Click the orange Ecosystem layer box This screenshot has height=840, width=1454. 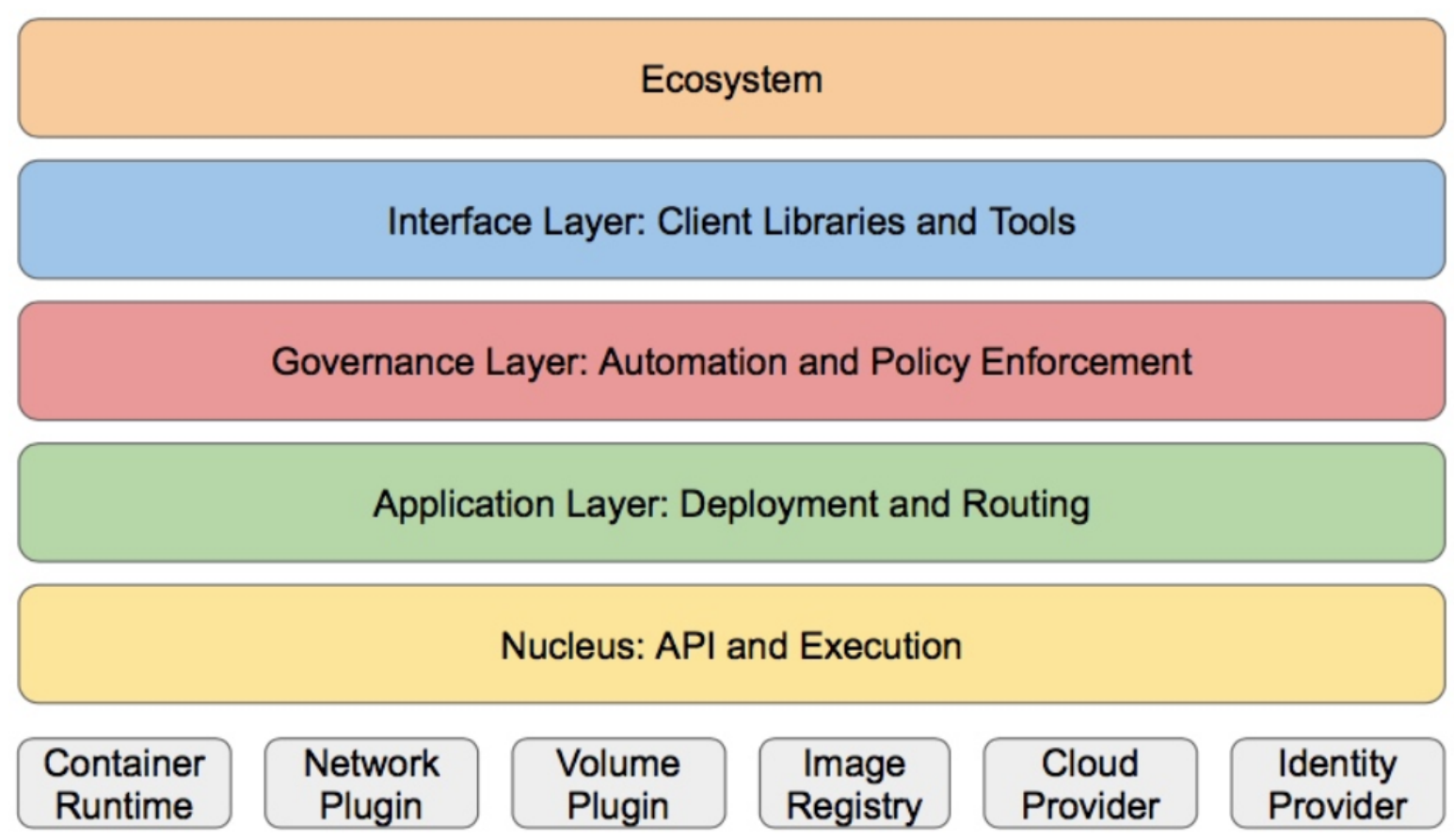pos(731,78)
